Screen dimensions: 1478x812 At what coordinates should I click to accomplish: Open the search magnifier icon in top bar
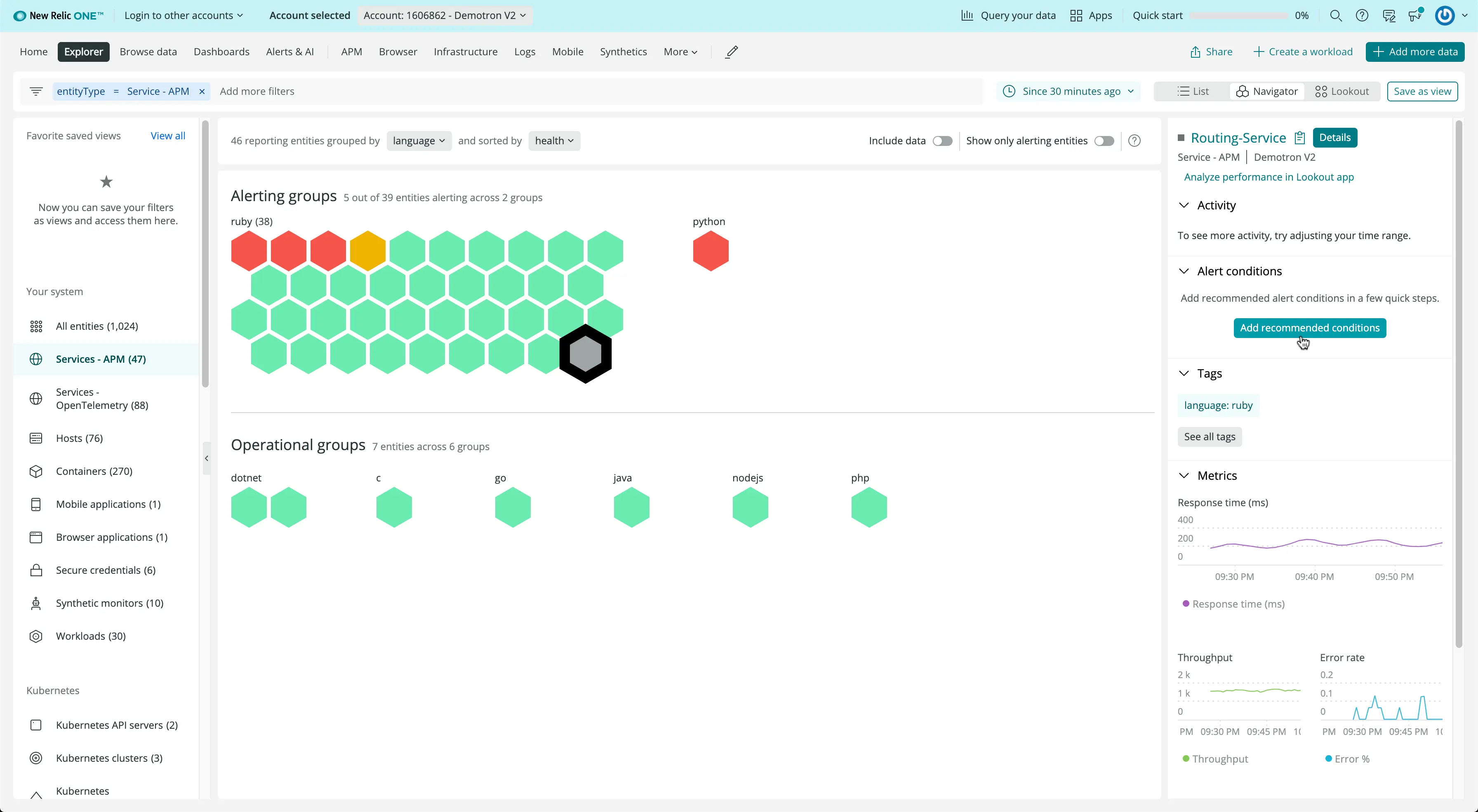(x=1336, y=16)
